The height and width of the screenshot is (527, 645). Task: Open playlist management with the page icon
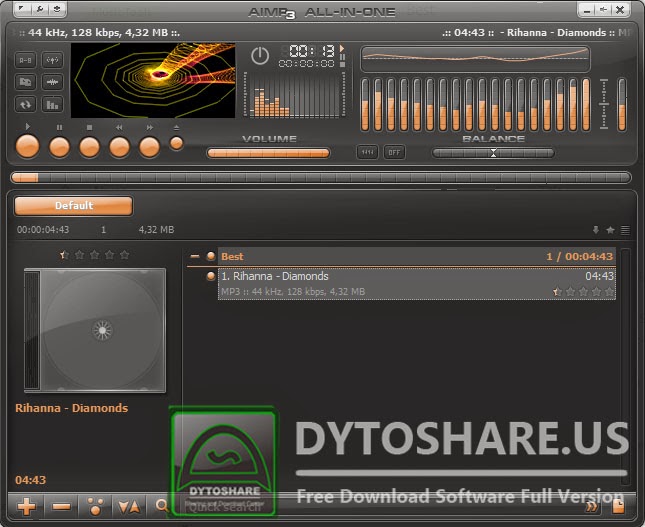(x=618, y=506)
